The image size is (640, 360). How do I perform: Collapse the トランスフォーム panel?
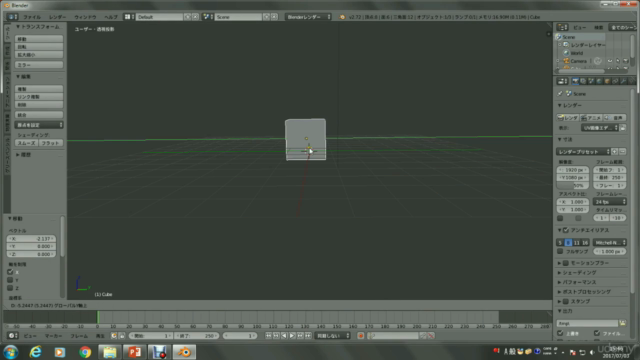tap(38, 27)
